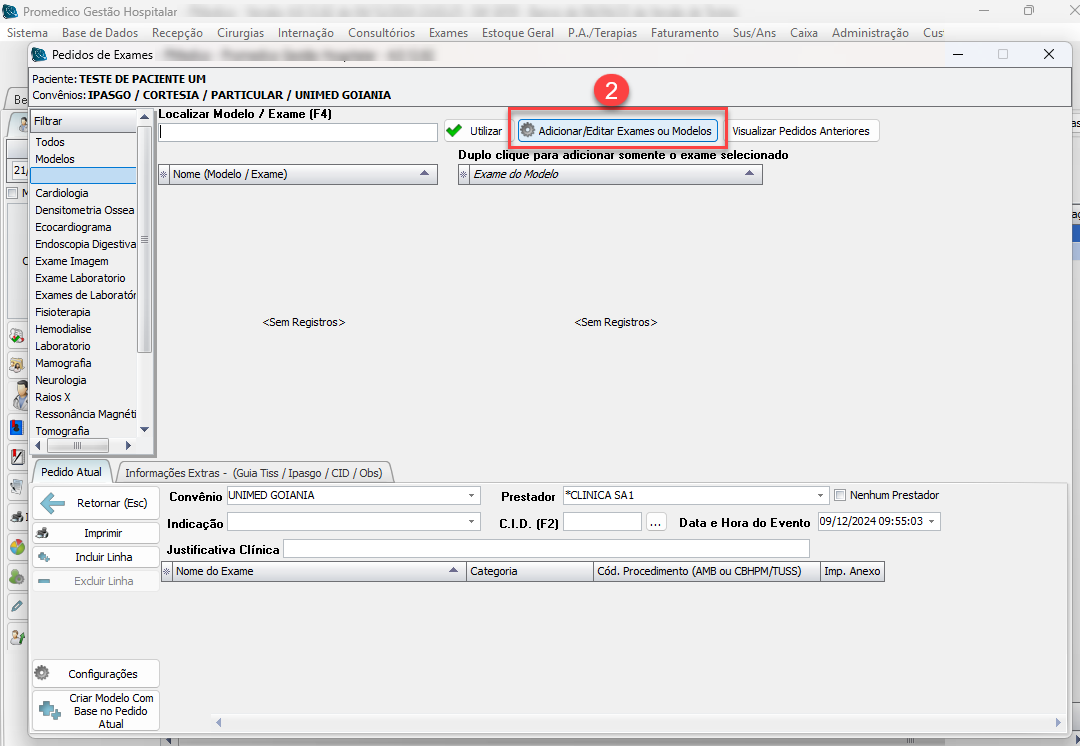Open Adicionar/Editar Exames ou Modelos
The image size is (1080, 746).
(x=616, y=131)
